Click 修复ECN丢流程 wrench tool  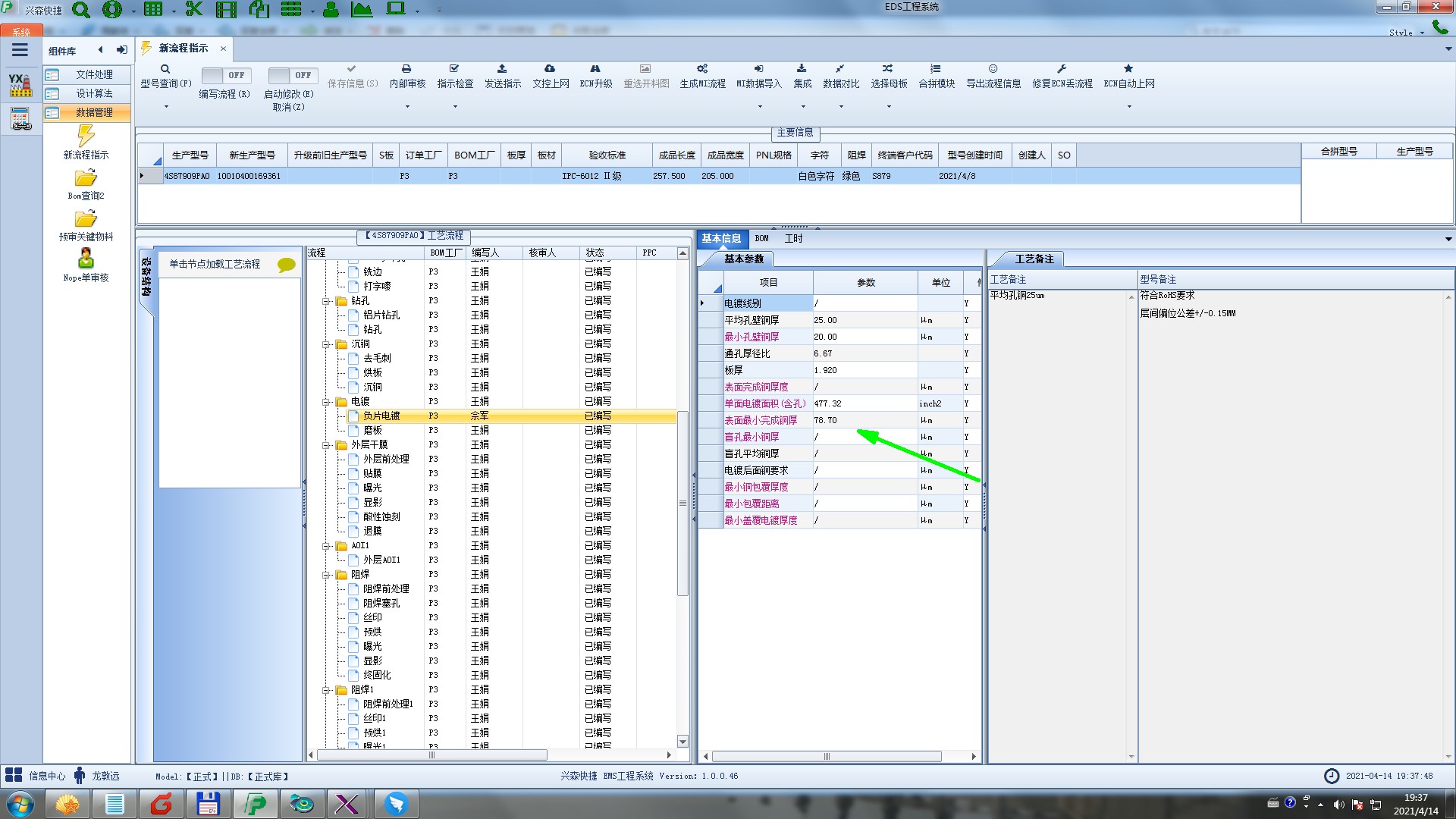click(x=1062, y=77)
